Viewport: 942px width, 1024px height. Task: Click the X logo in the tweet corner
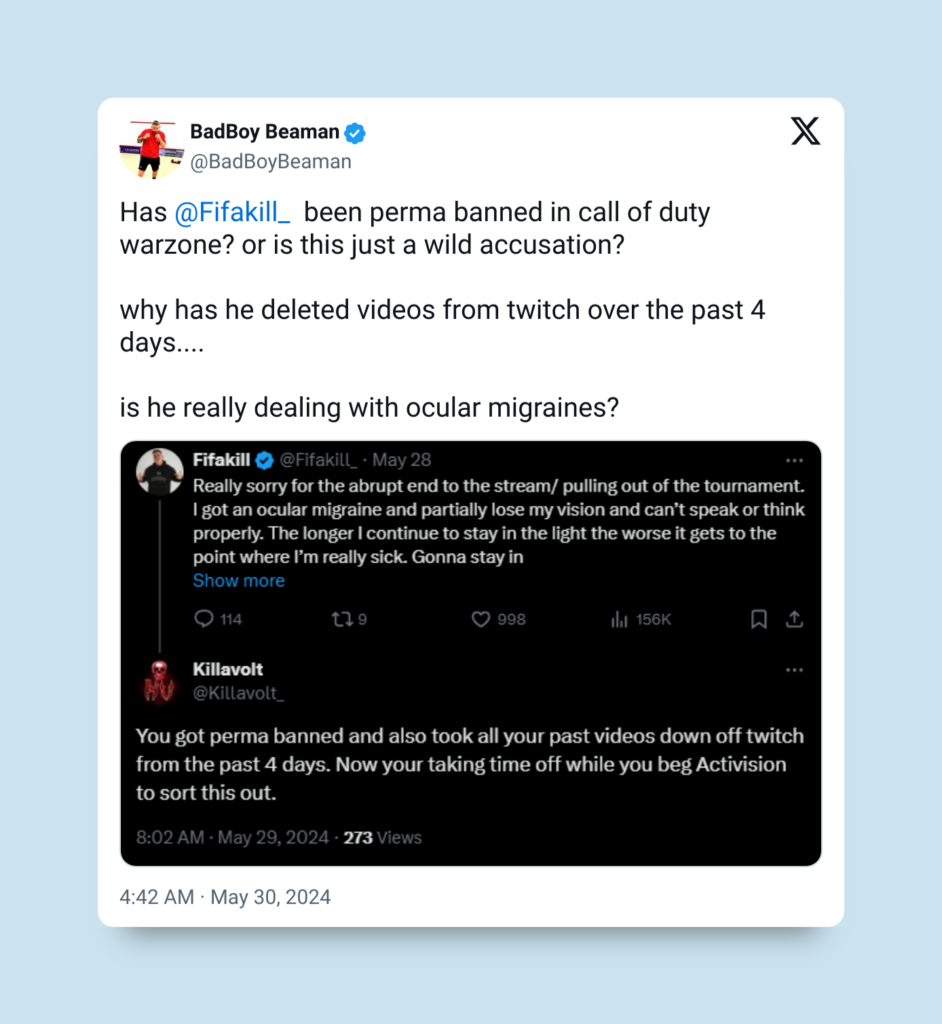point(805,131)
